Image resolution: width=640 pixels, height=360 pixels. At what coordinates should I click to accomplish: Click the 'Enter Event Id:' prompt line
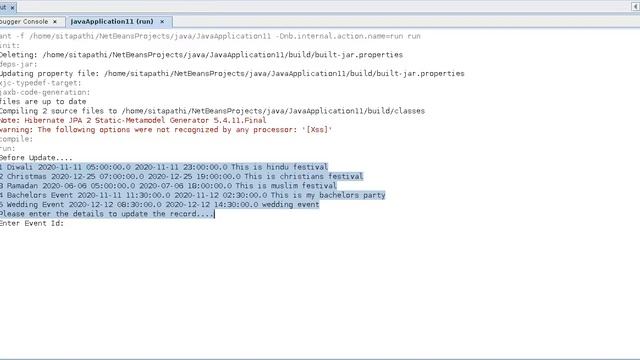[32, 223]
